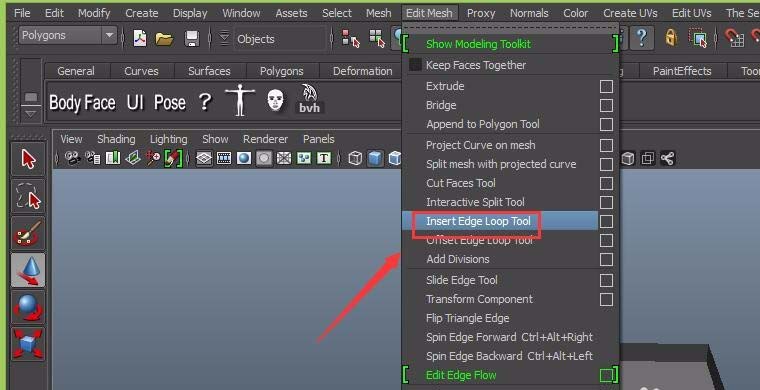Viewport: 760px width, 390px height.
Task: Click the Pose shelf button
Action: [170, 103]
